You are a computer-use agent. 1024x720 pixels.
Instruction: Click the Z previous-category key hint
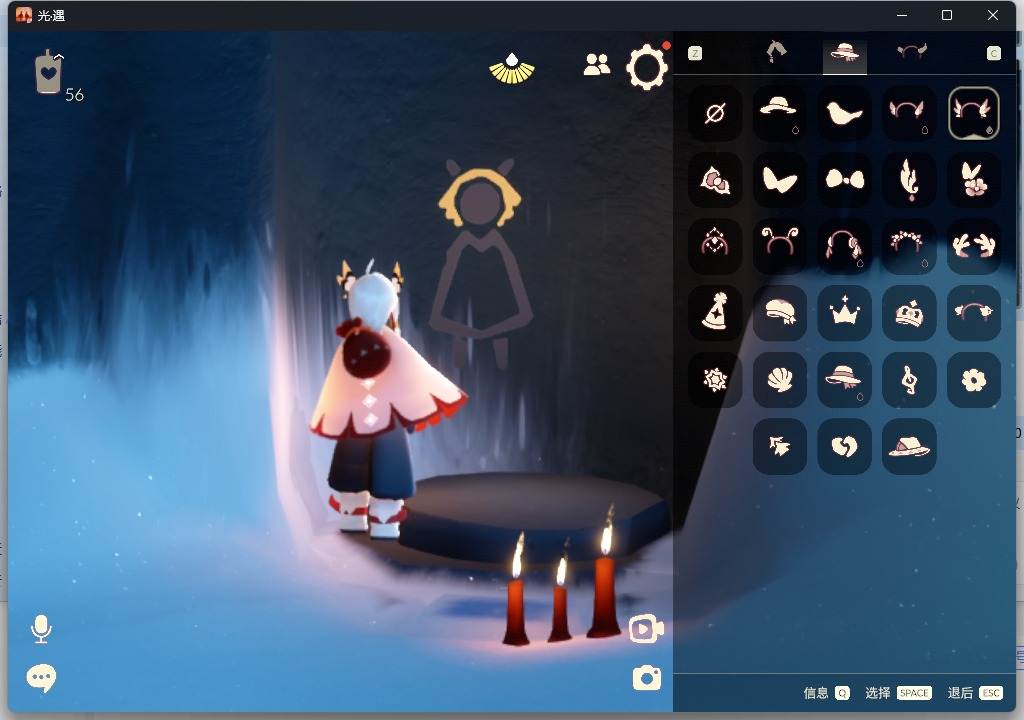[696, 54]
